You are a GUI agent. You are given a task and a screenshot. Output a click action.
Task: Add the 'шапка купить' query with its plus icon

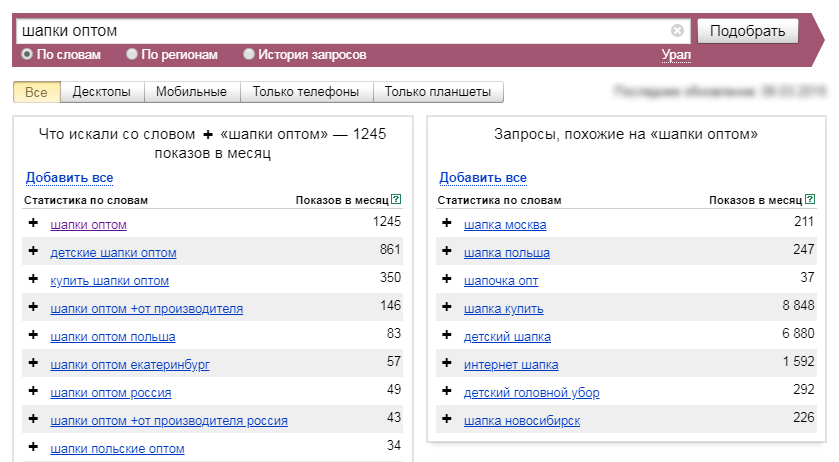(x=447, y=307)
